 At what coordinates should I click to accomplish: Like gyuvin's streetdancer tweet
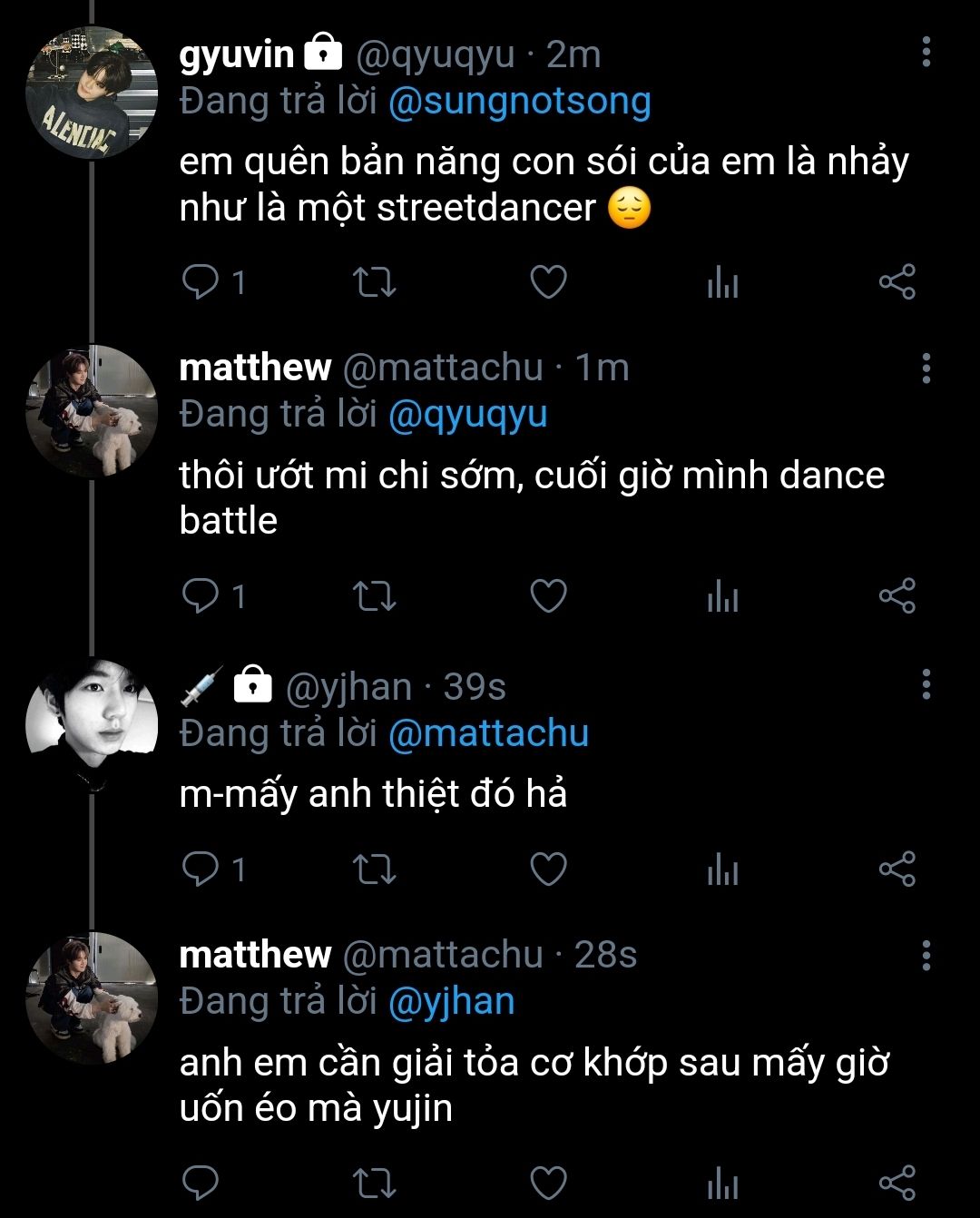pos(548,283)
